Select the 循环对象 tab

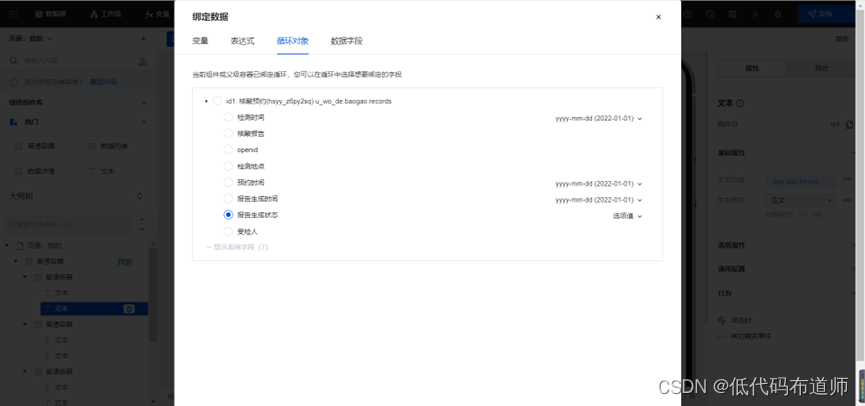tap(292, 41)
